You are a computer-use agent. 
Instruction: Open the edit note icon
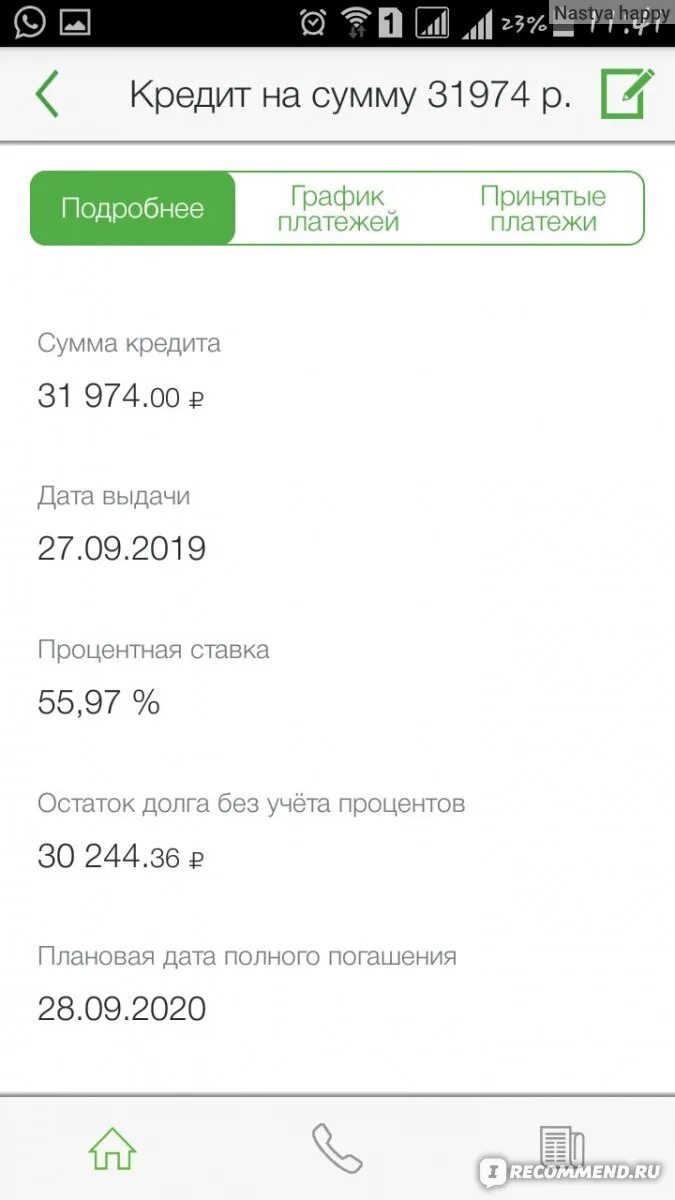coord(628,93)
